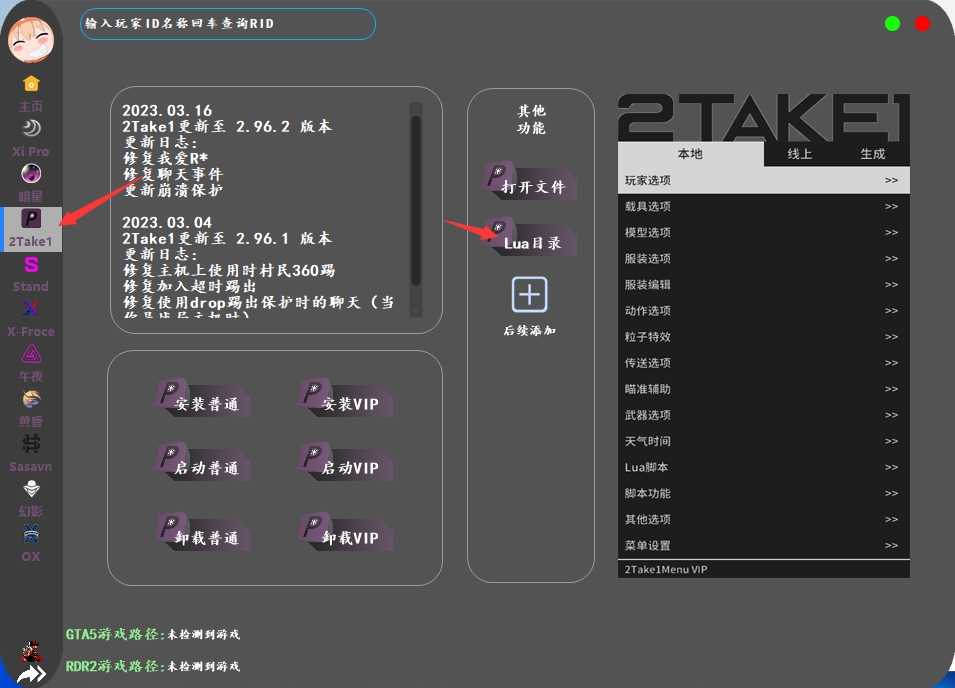Switch to the 线上 tab
Screen dimensions: 955x688
coord(800,154)
